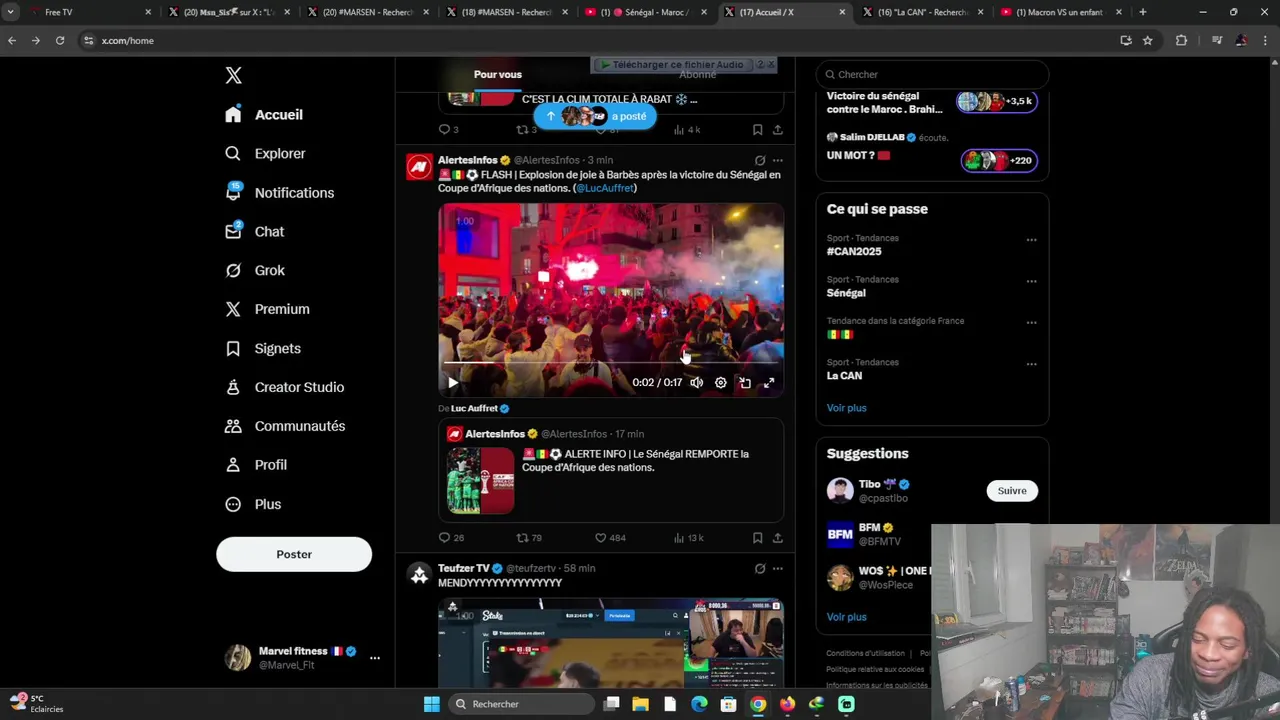
Task: Click taskbar Rechercher search box
Action: click(520, 704)
